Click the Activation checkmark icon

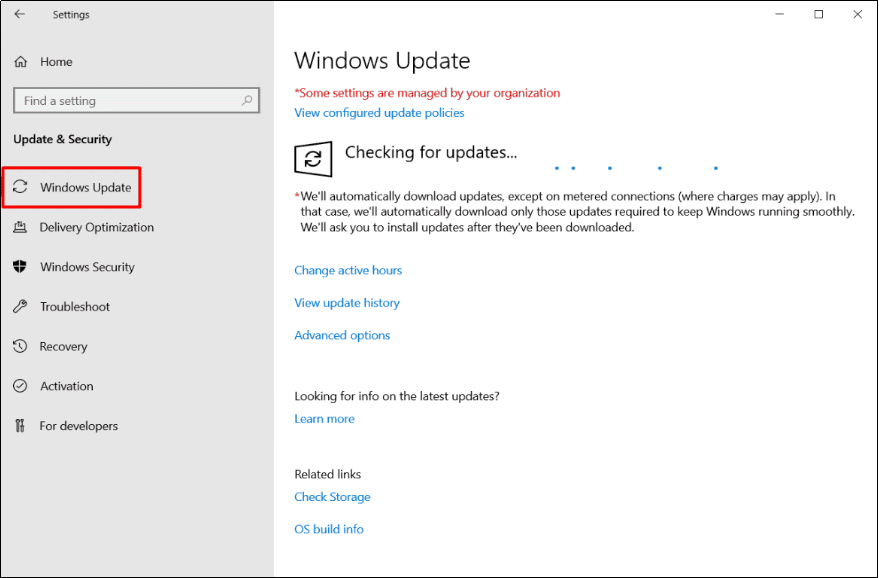click(20, 386)
